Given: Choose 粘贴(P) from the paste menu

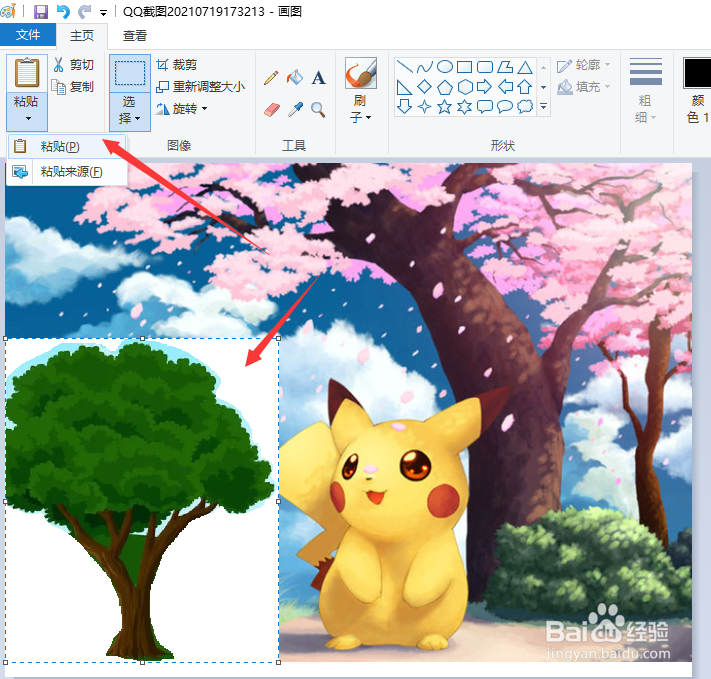Looking at the screenshot, I should tap(67, 146).
